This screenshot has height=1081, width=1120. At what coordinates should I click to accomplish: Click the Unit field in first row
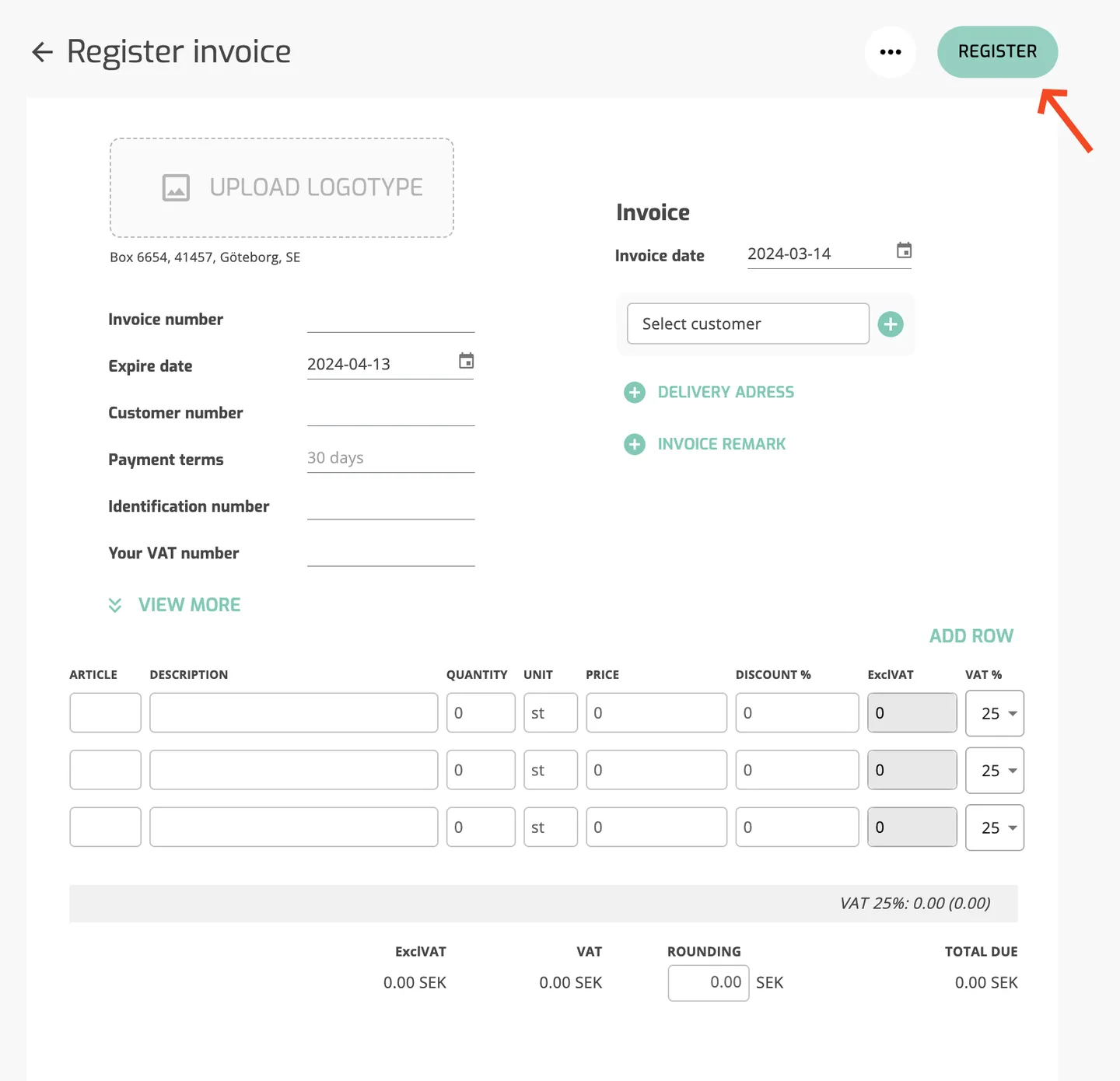click(x=551, y=713)
